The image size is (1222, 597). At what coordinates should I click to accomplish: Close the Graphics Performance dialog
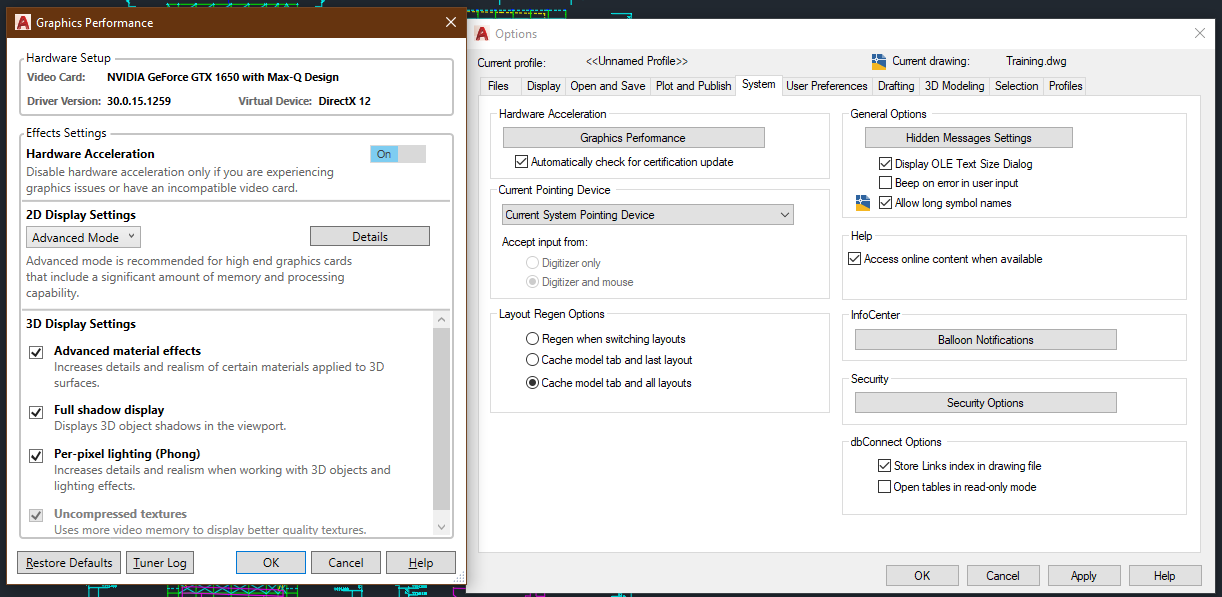(451, 22)
